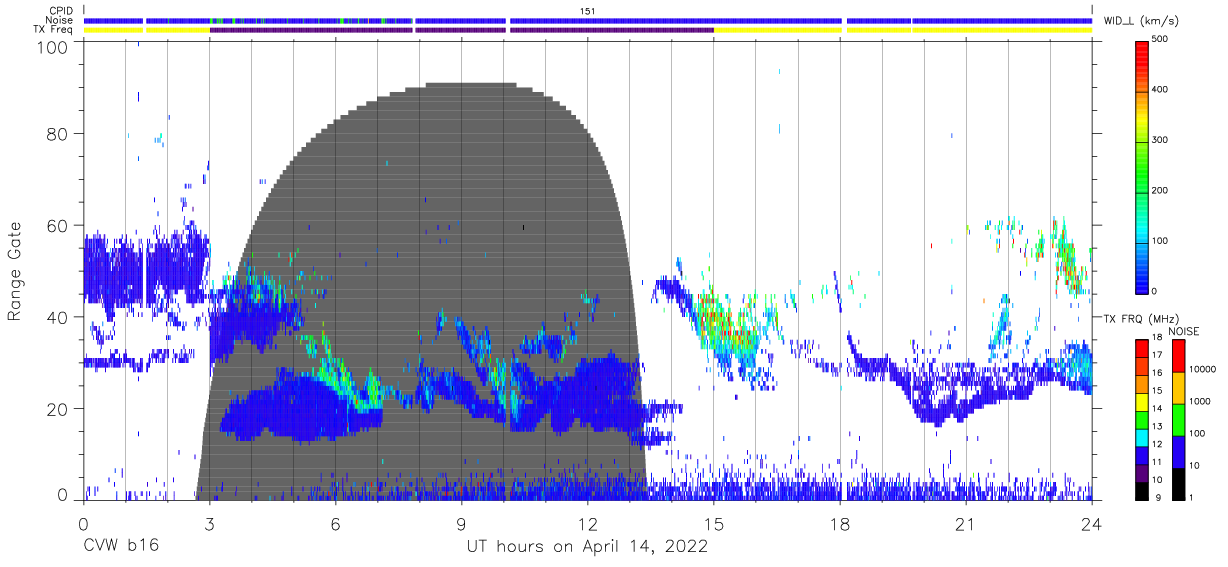Click the '300' label on the WID scale
The image size is (1228, 567).
click(x=1160, y=140)
